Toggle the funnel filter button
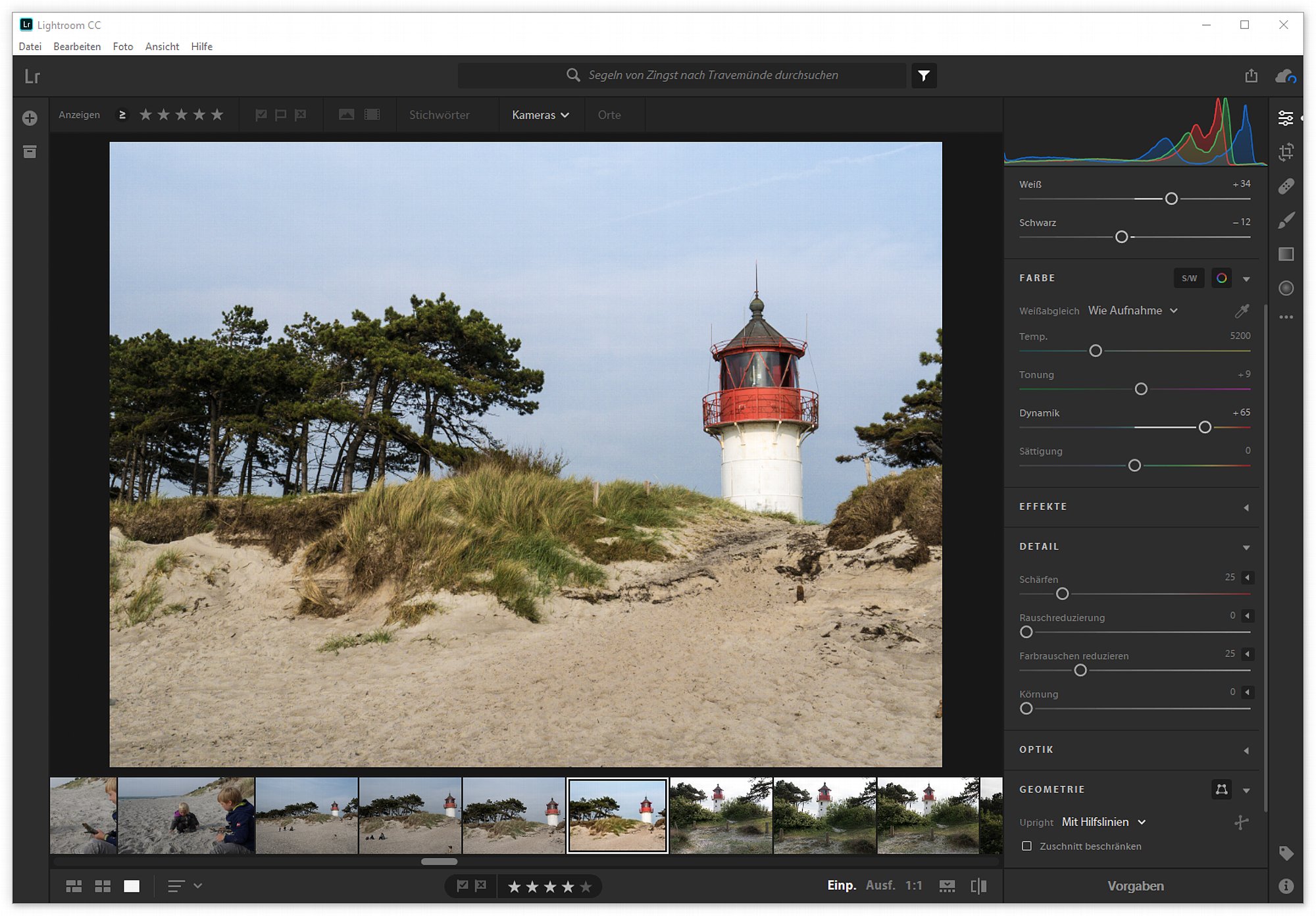The width and height of the screenshot is (1316, 916). pyautogui.click(x=924, y=76)
